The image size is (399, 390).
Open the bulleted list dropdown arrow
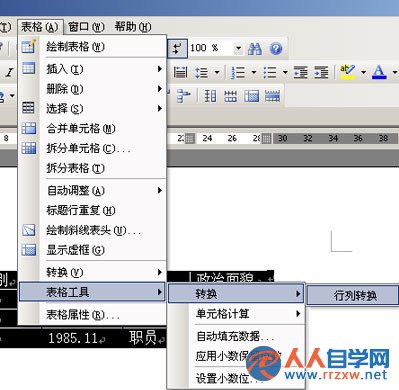point(285,72)
